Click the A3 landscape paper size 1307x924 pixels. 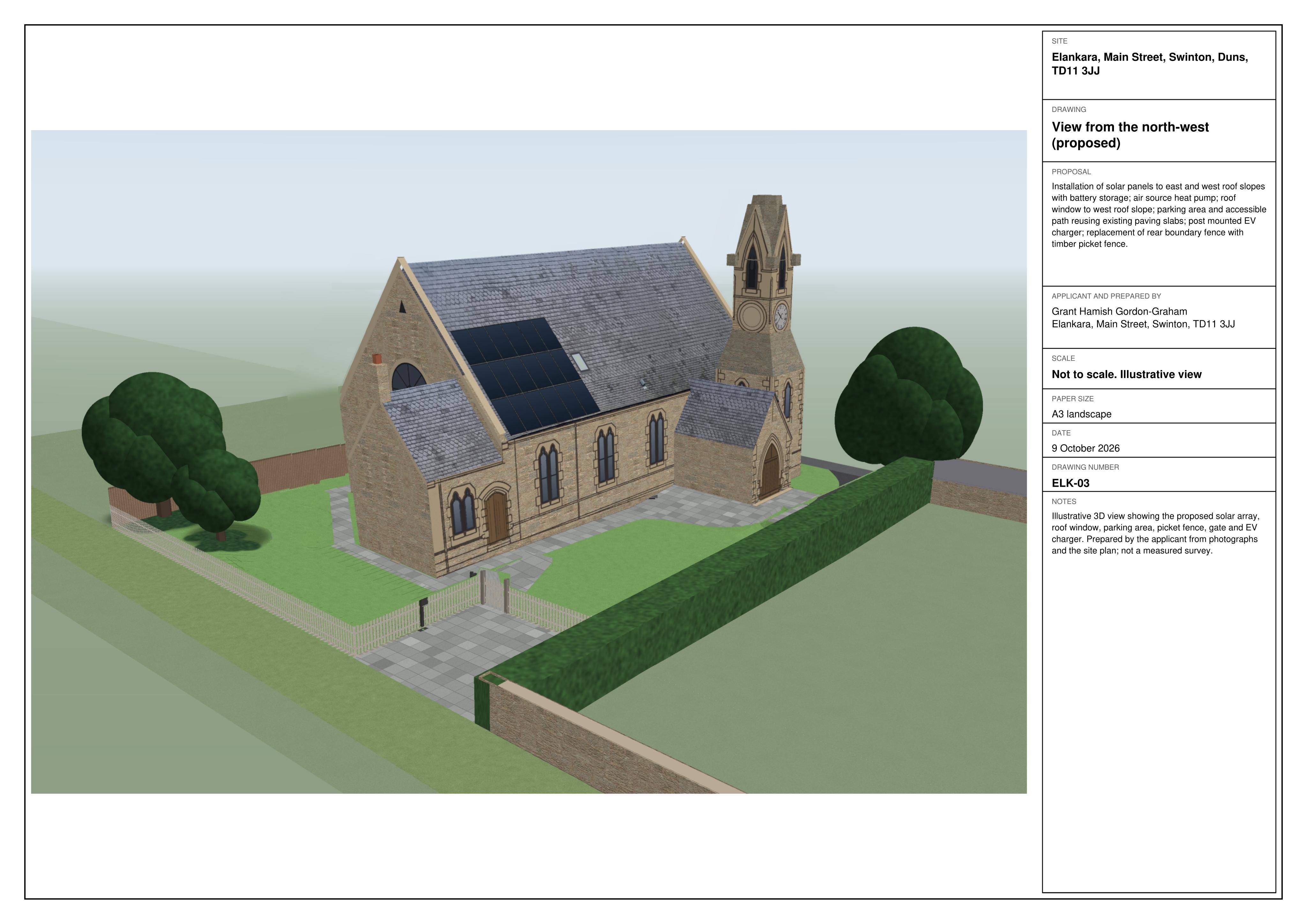[1081, 414]
